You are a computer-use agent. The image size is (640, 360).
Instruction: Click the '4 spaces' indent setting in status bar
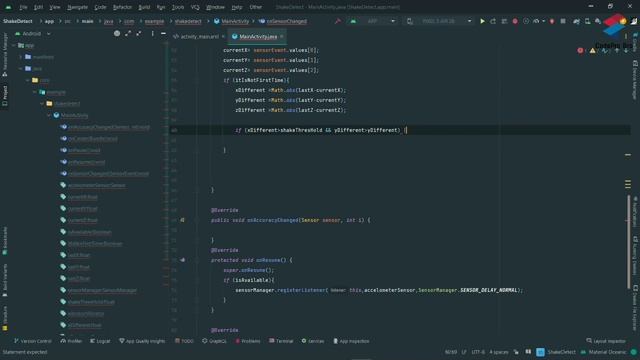(499, 352)
